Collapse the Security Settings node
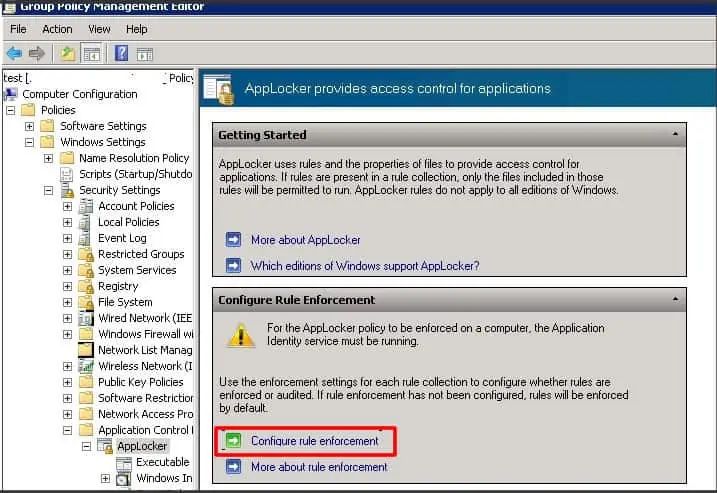This screenshot has height=493, width=717. [x=48, y=190]
